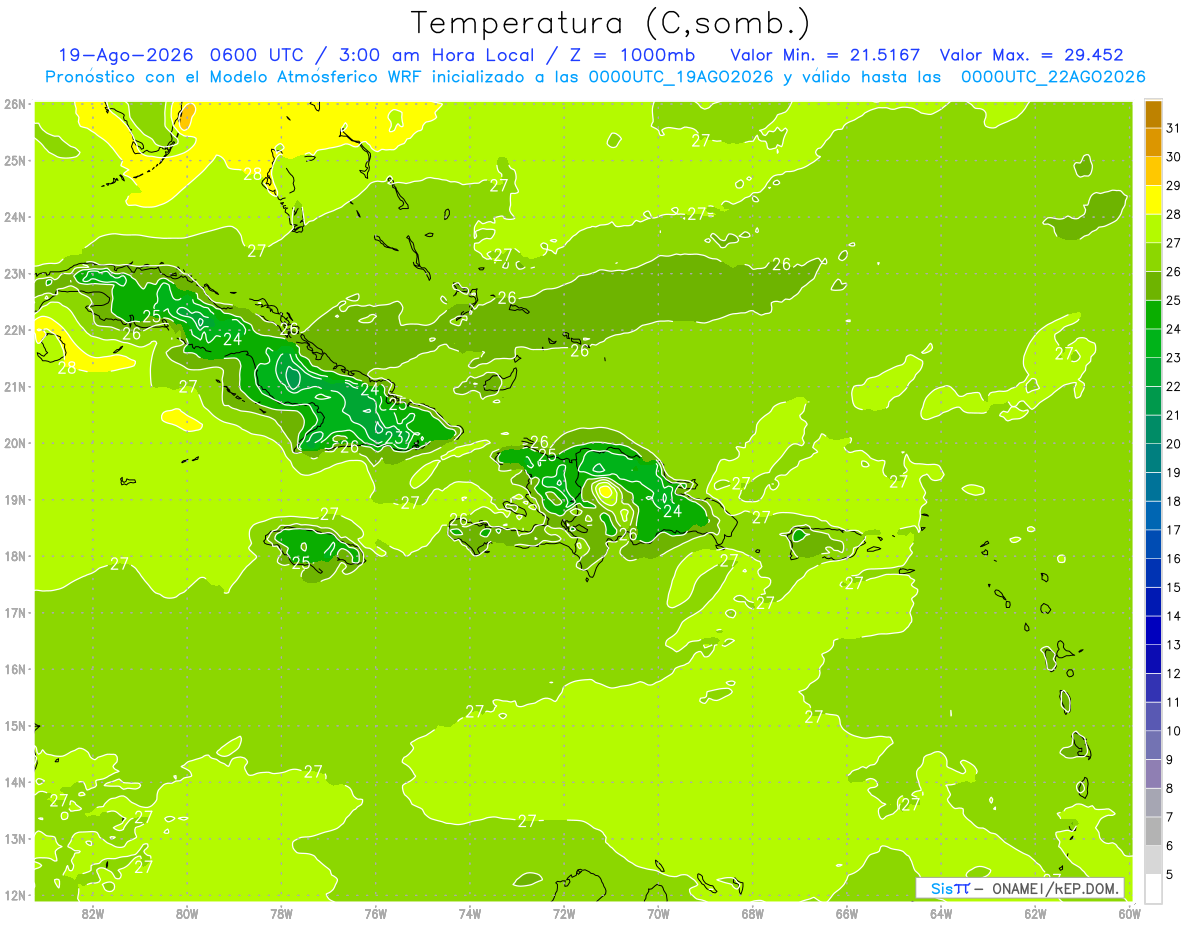Click the '60W' longitude axis label
Screen dimensions: 1200x927
click(x=1129, y=913)
